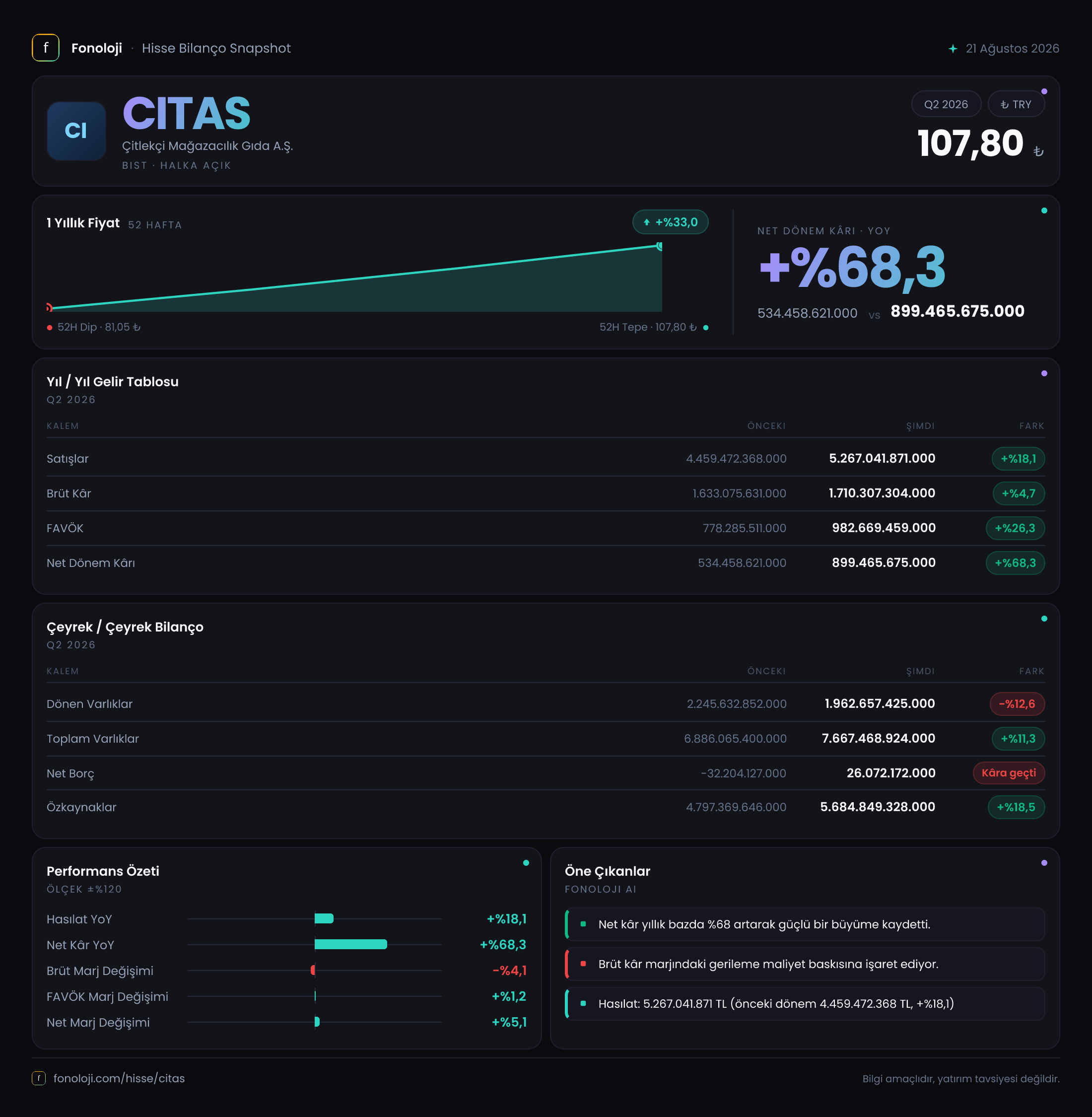Click the Fonoloji brand name in the header
The width and height of the screenshot is (1092, 1117).
pos(96,48)
